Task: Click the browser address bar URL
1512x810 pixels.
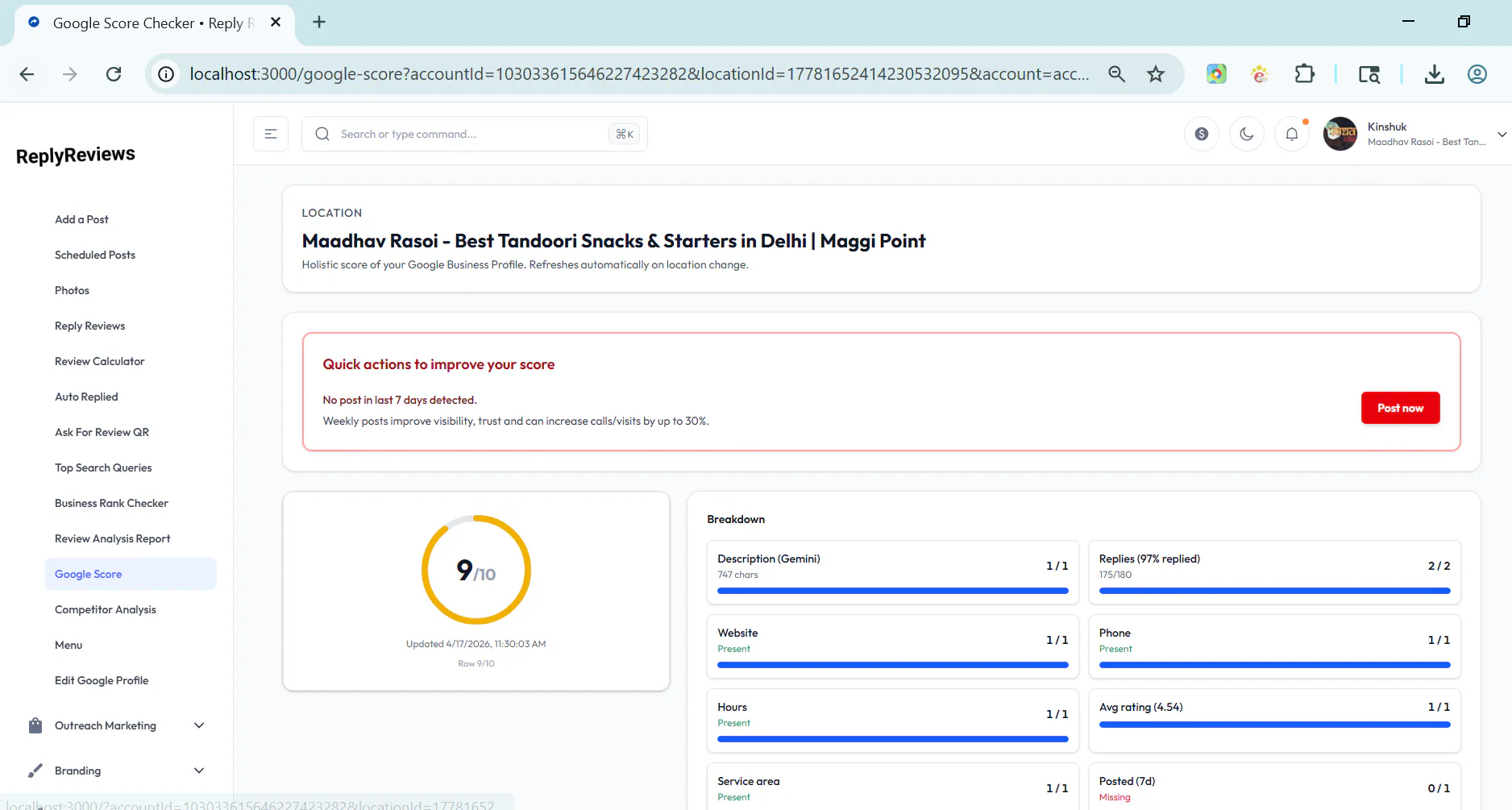Action: (x=639, y=74)
